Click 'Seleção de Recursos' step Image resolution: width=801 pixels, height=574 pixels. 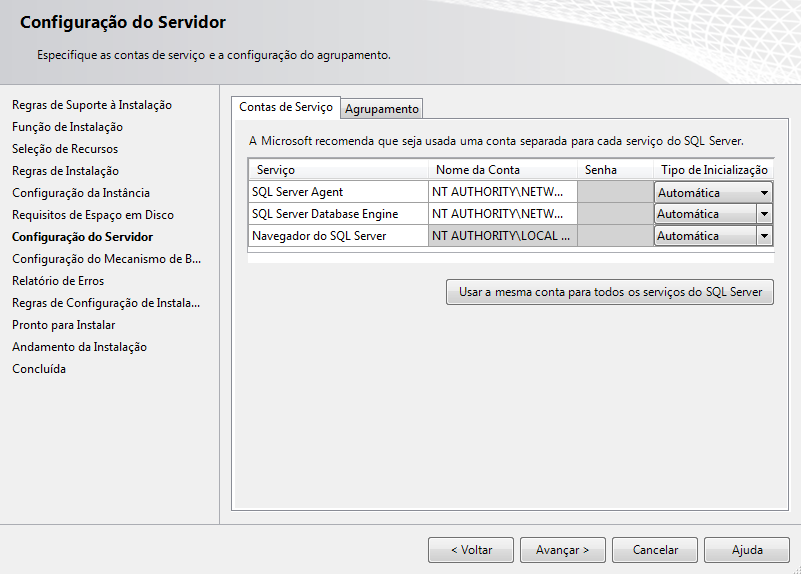click(65, 149)
